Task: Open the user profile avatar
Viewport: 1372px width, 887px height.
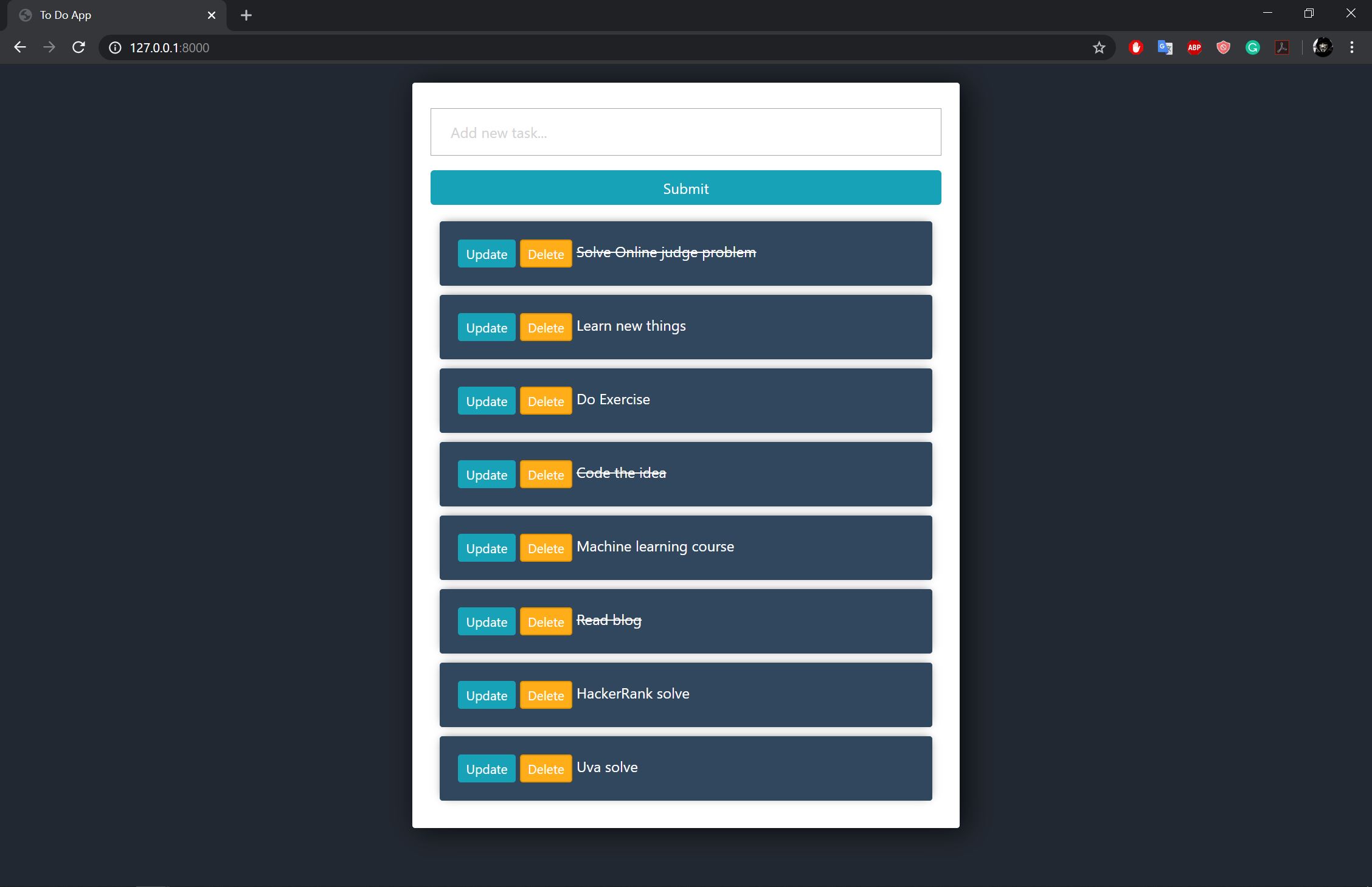Action: [1322, 47]
